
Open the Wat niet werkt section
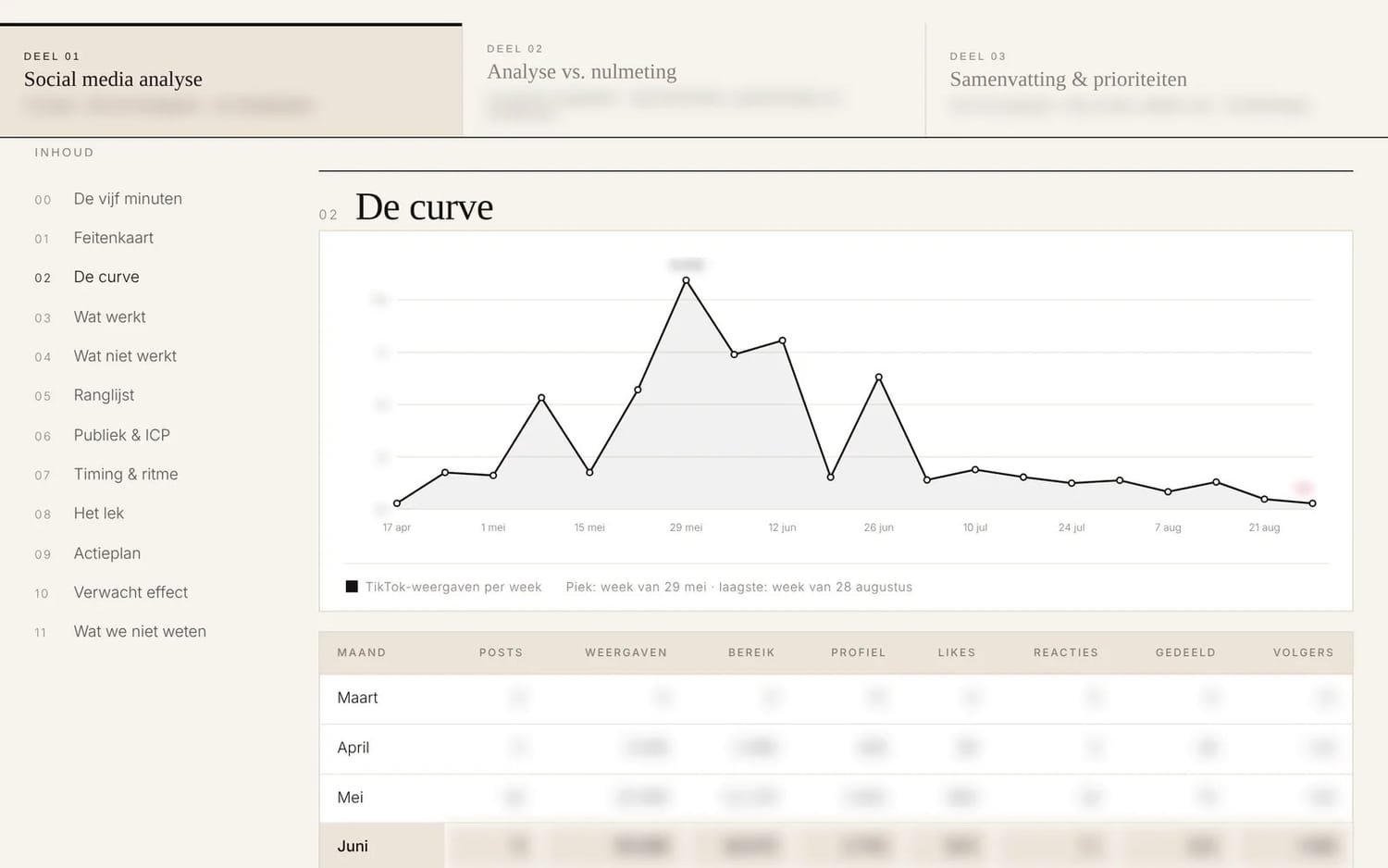tap(125, 356)
